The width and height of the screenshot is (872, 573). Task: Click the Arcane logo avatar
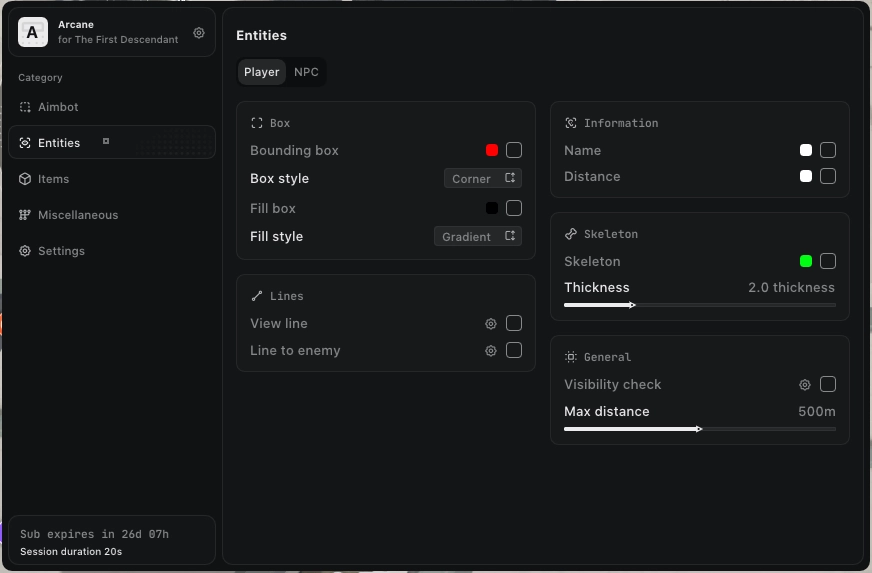(x=33, y=32)
